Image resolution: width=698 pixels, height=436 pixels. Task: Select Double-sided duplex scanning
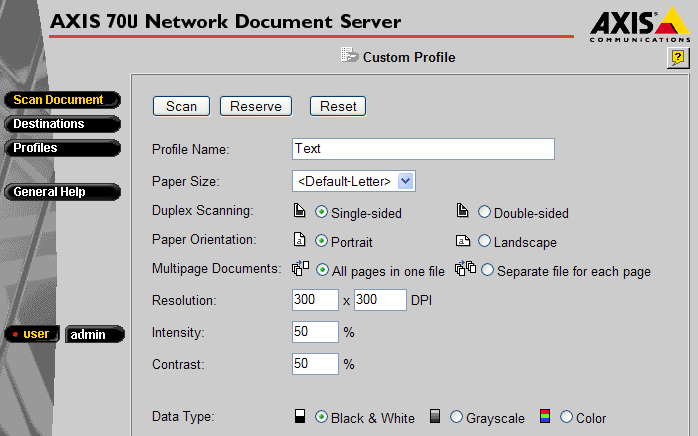coord(484,212)
